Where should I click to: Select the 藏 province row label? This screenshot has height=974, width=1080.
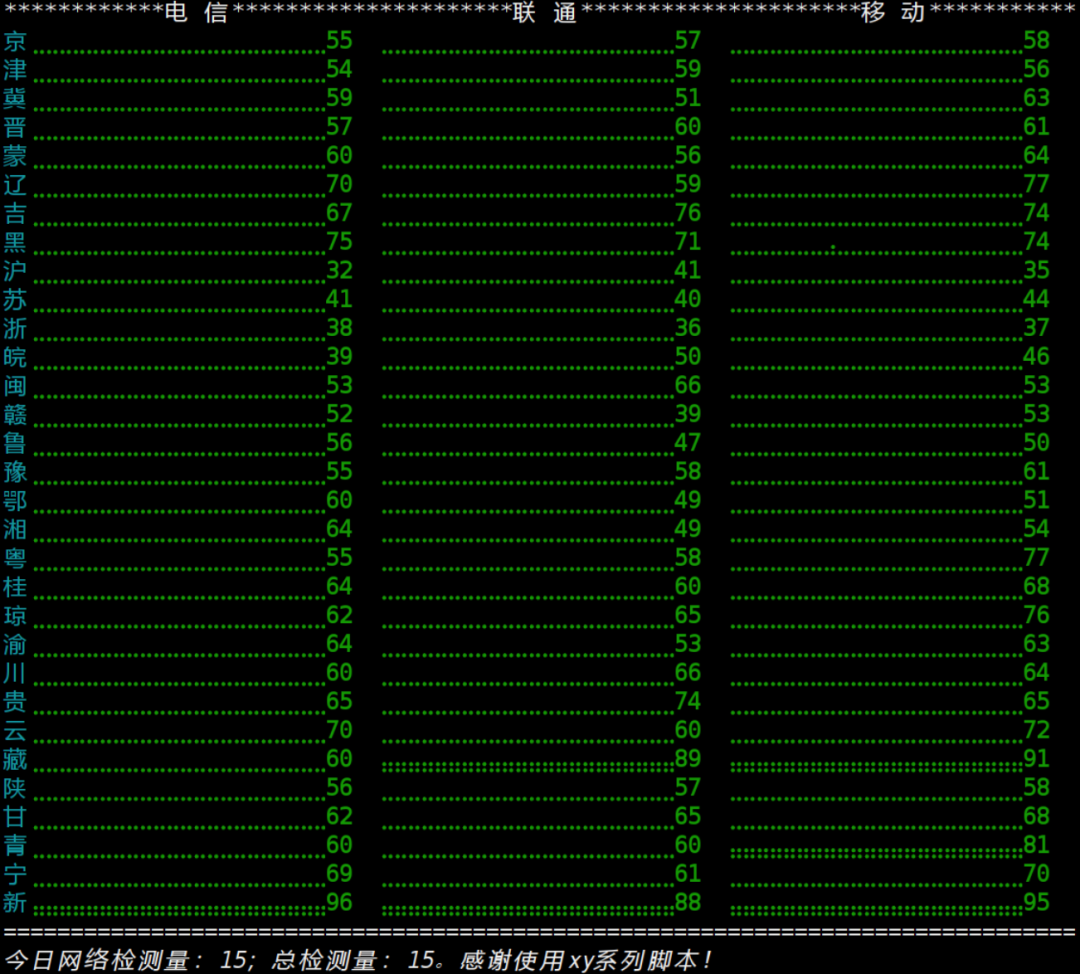(15, 758)
